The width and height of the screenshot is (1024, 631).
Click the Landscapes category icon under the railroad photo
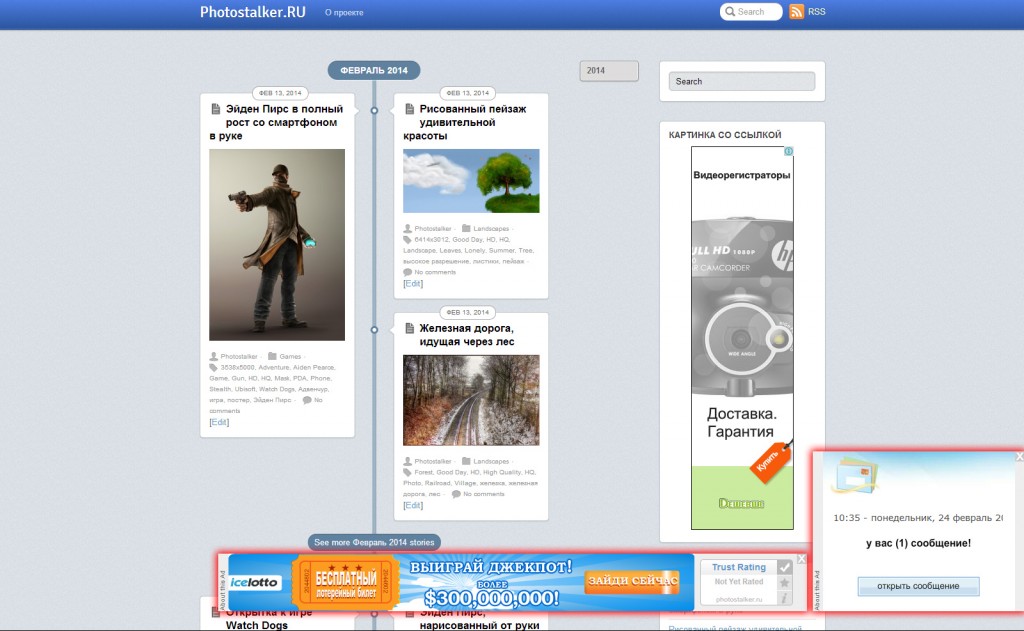pos(466,461)
